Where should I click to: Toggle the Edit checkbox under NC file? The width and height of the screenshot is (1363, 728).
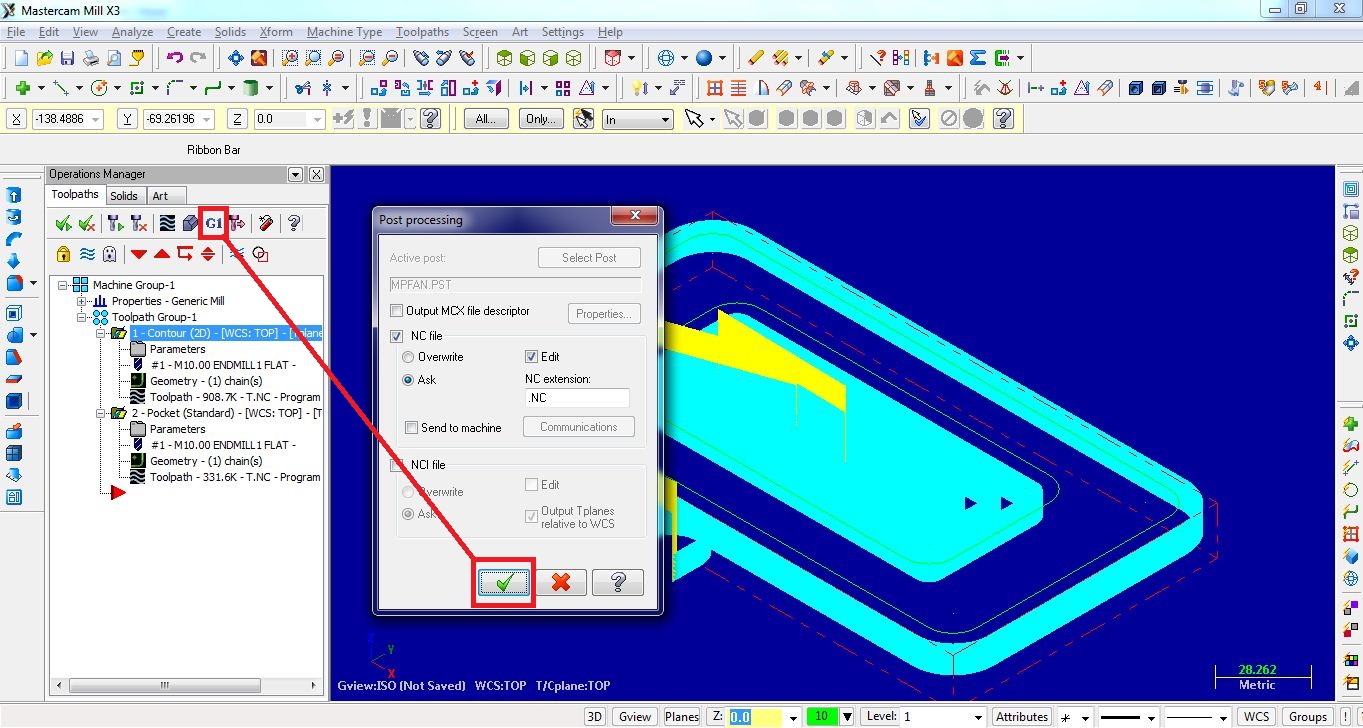(532, 357)
